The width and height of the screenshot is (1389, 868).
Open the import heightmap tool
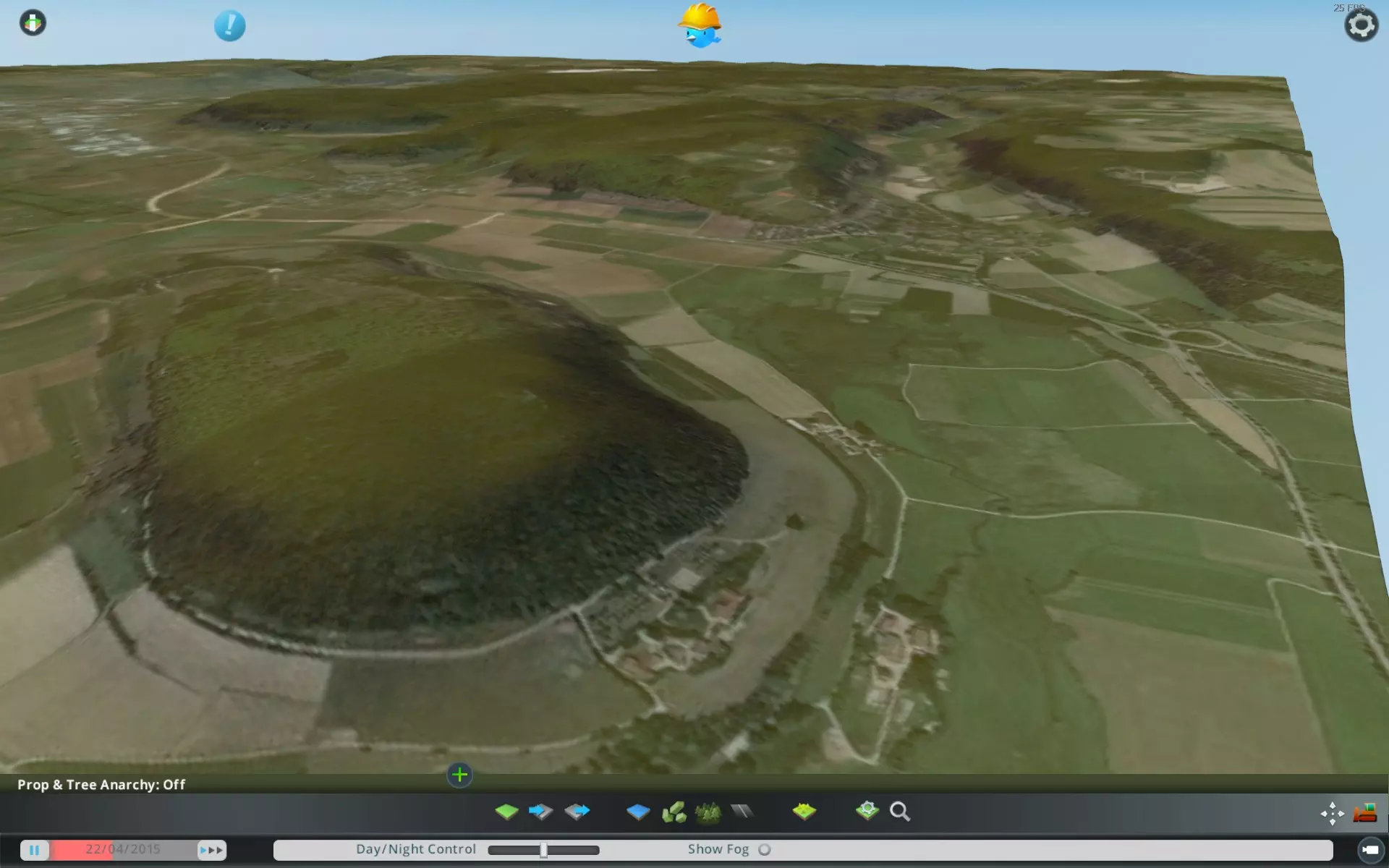[x=540, y=812]
